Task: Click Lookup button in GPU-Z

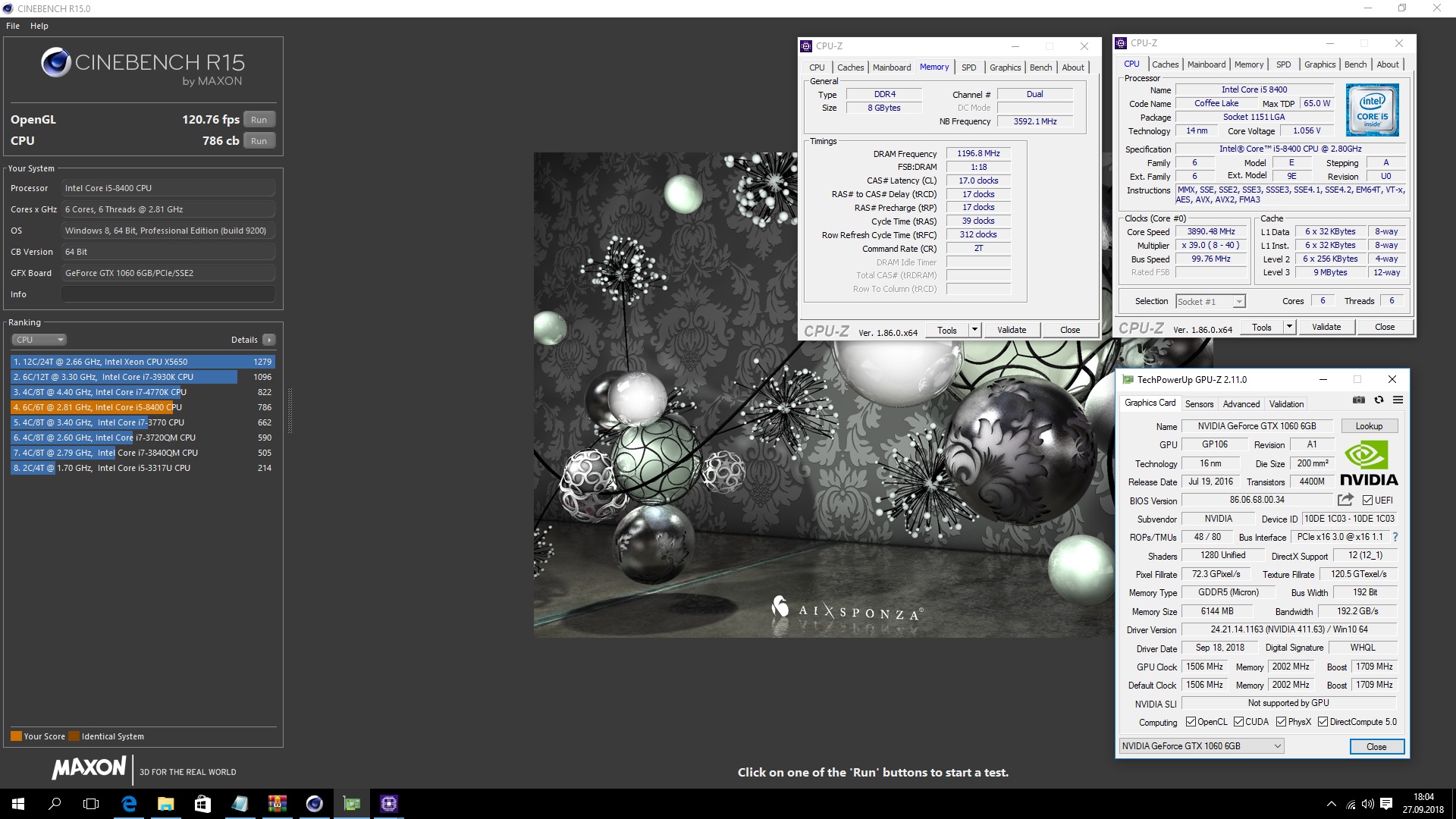Action: 1369,426
